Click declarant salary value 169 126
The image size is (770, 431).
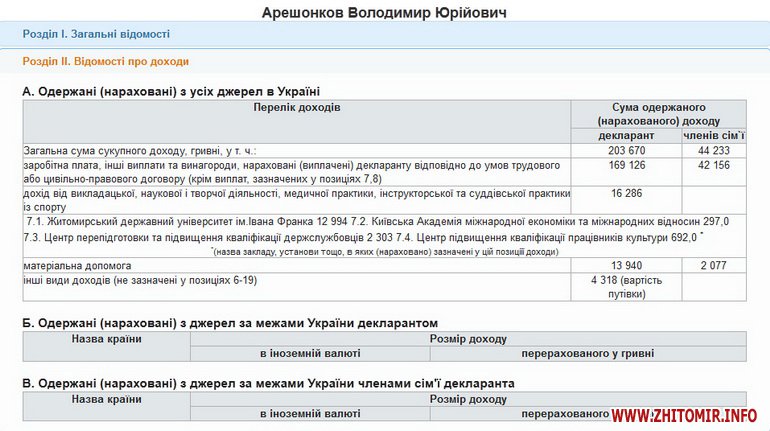(626, 164)
